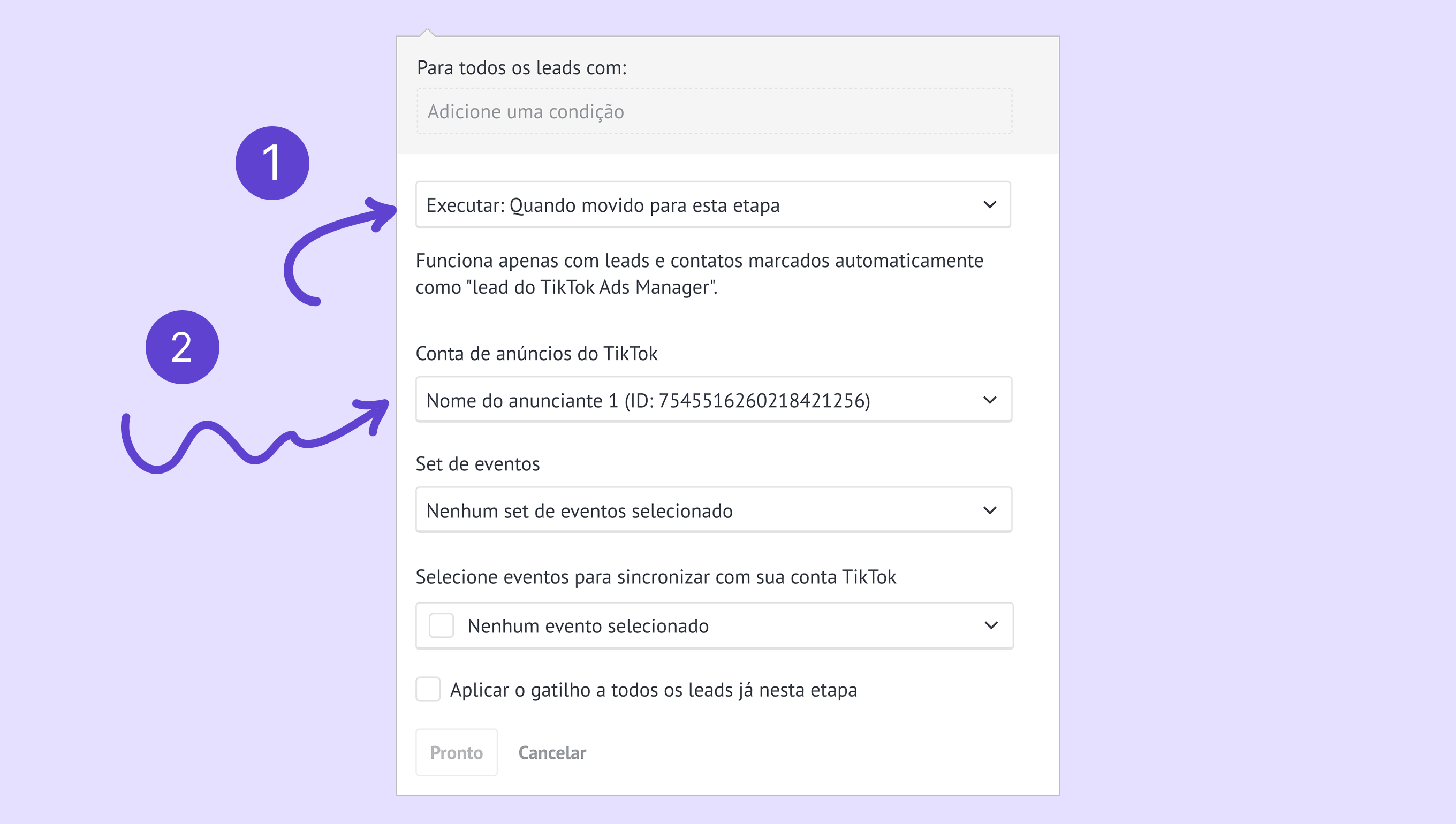
Task: Click the chevron beside Nenhum evento selecionado
Action: (991, 625)
